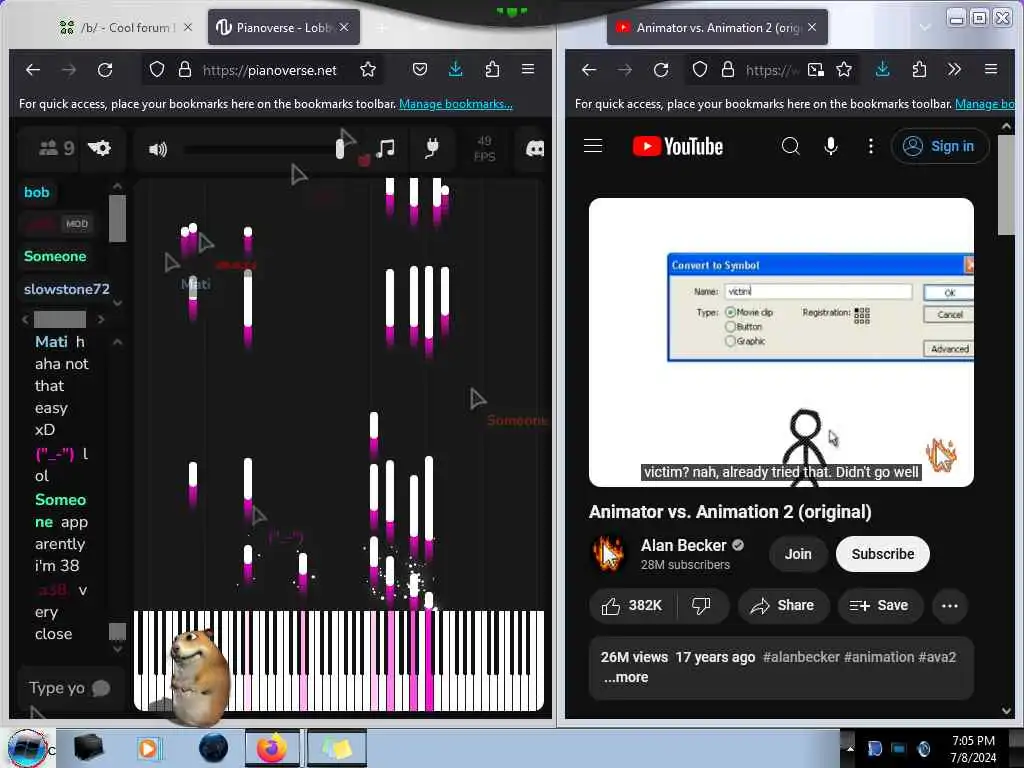Open Pianoverse settings gear icon
Screen dimensions: 1024x768
(99, 148)
